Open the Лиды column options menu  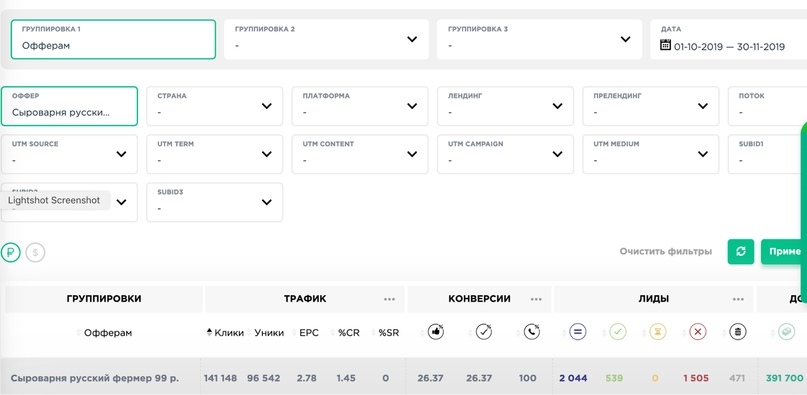tap(738, 299)
